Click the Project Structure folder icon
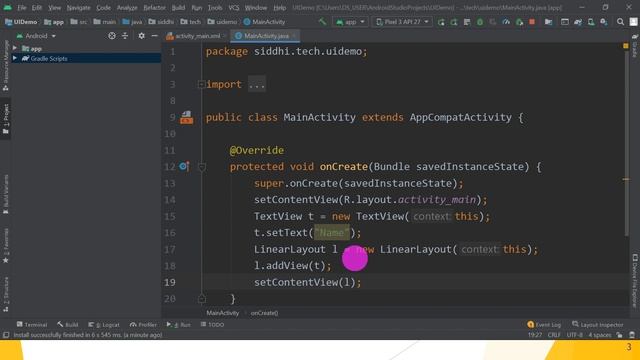Image resolution: width=640 pixels, height=360 pixels. (548, 22)
